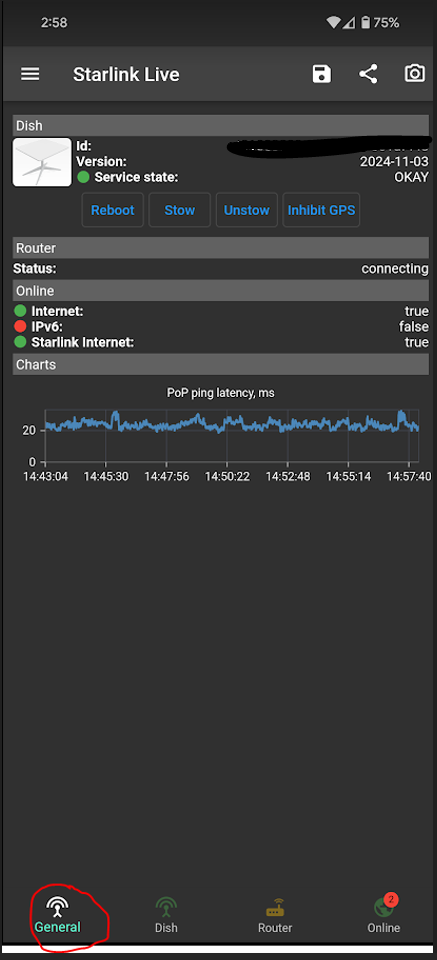This screenshot has height=960, width=437.
Task: Tap the battery icon in status bar
Action: (x=365, y=23)
